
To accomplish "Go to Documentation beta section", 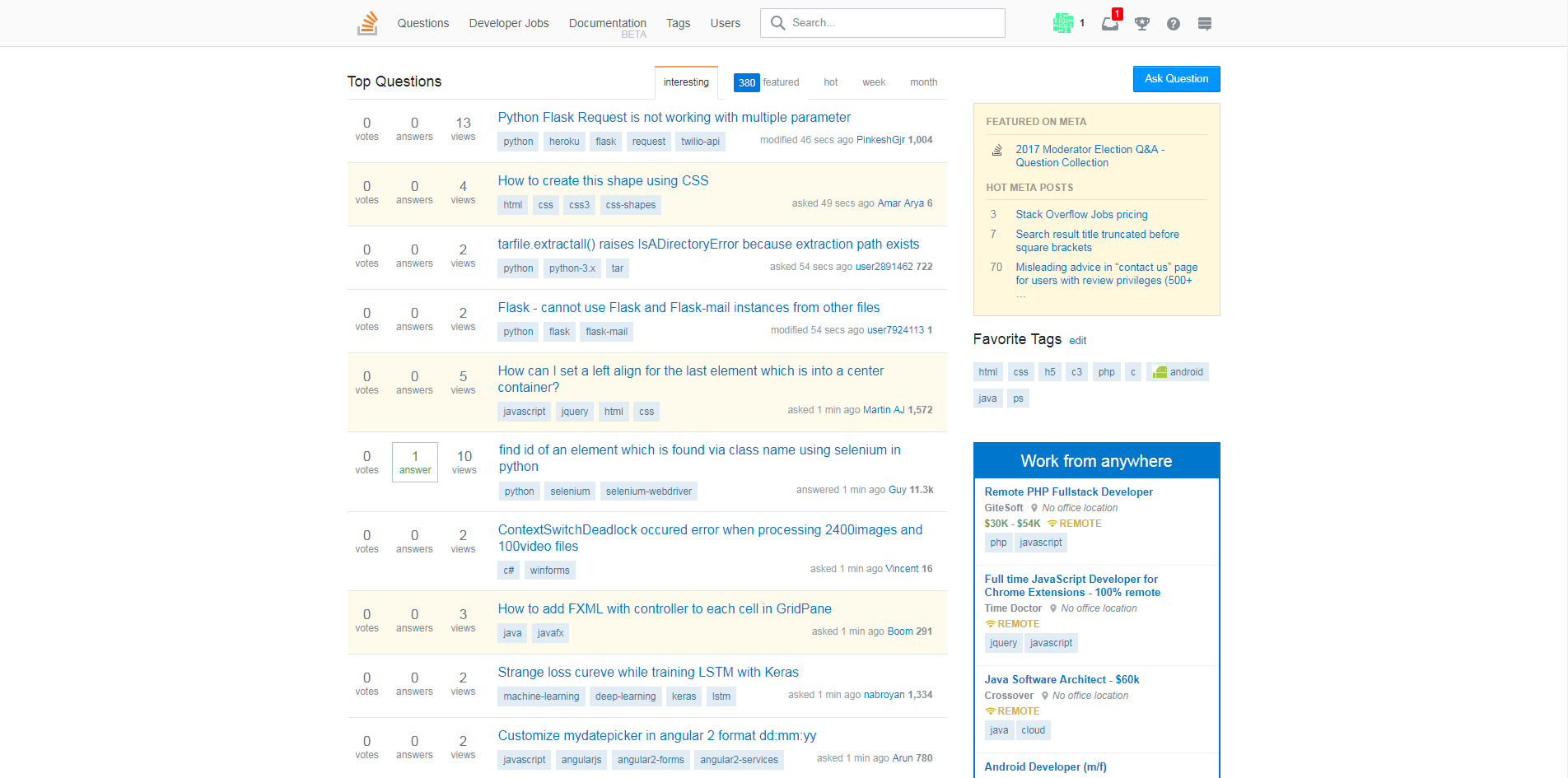I will pyautogui.click(x=607, y=23).
